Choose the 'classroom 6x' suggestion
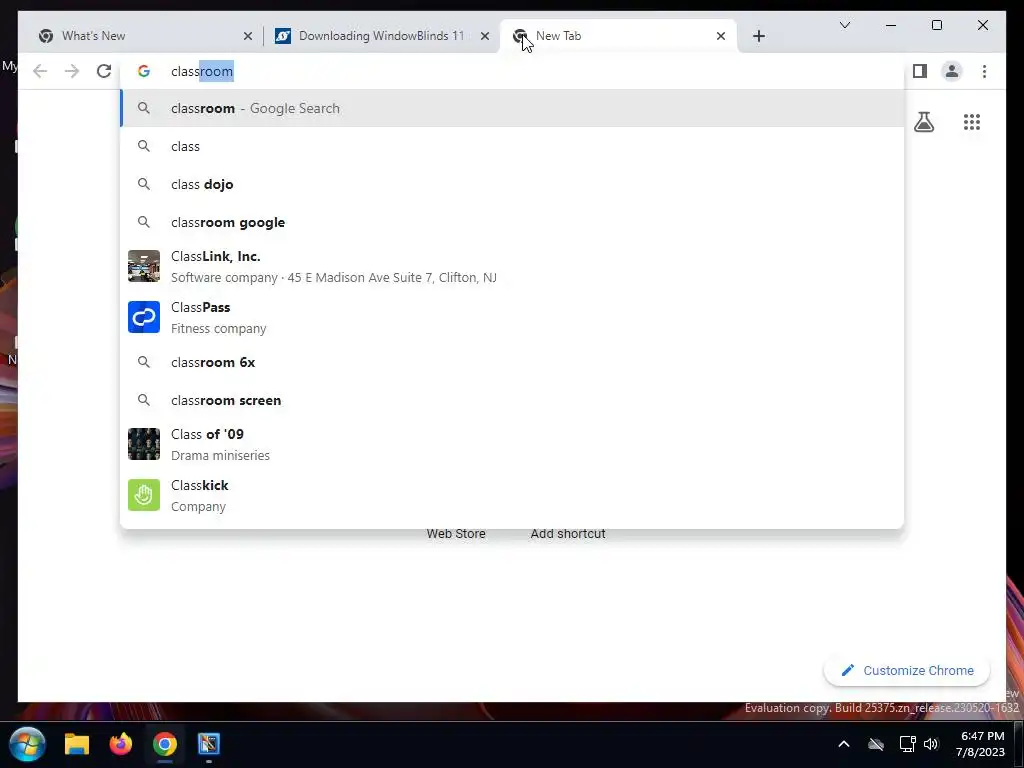 click(512, 362)
